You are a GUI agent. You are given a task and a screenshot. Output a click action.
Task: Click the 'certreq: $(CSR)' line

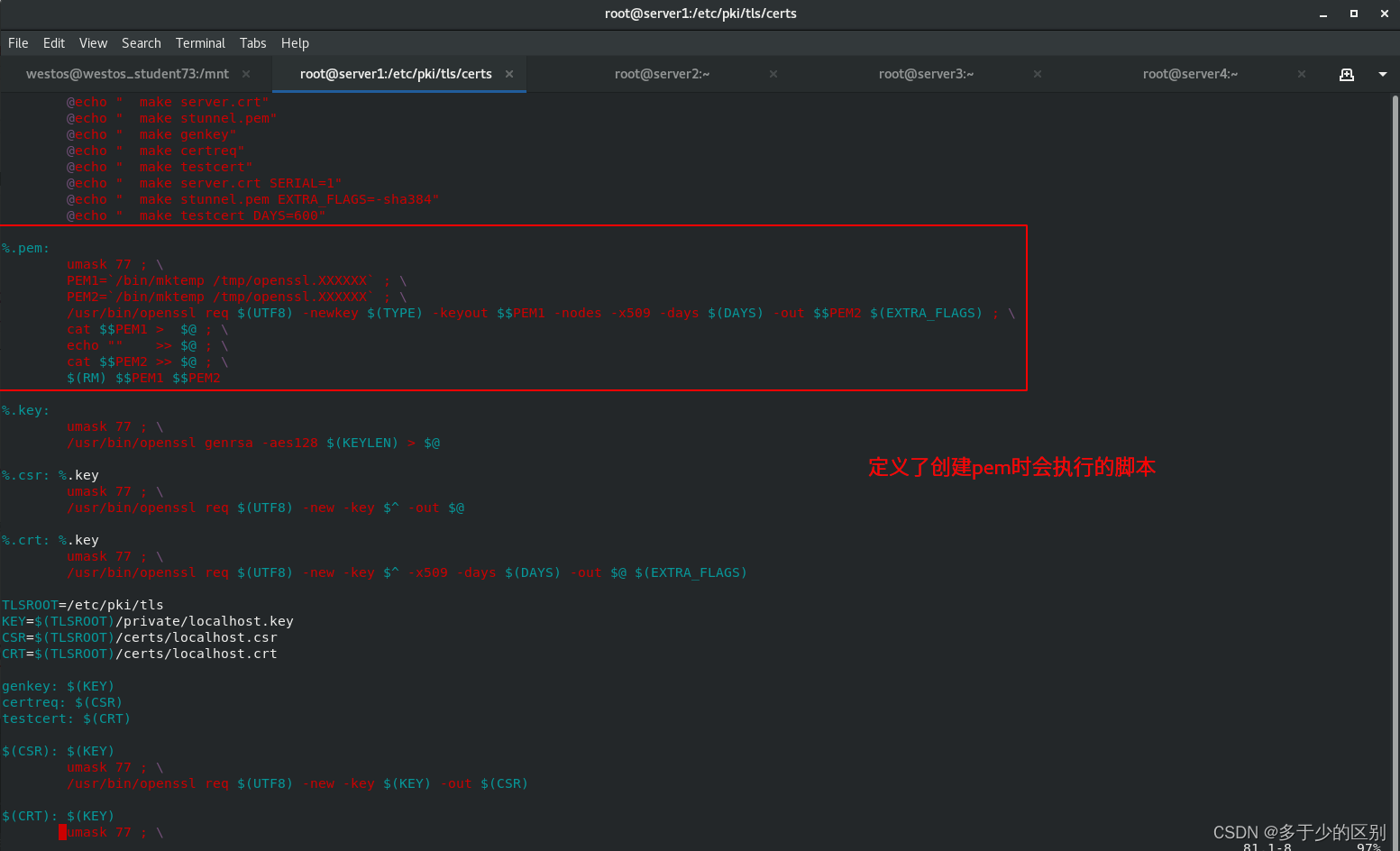coord(62,702)
